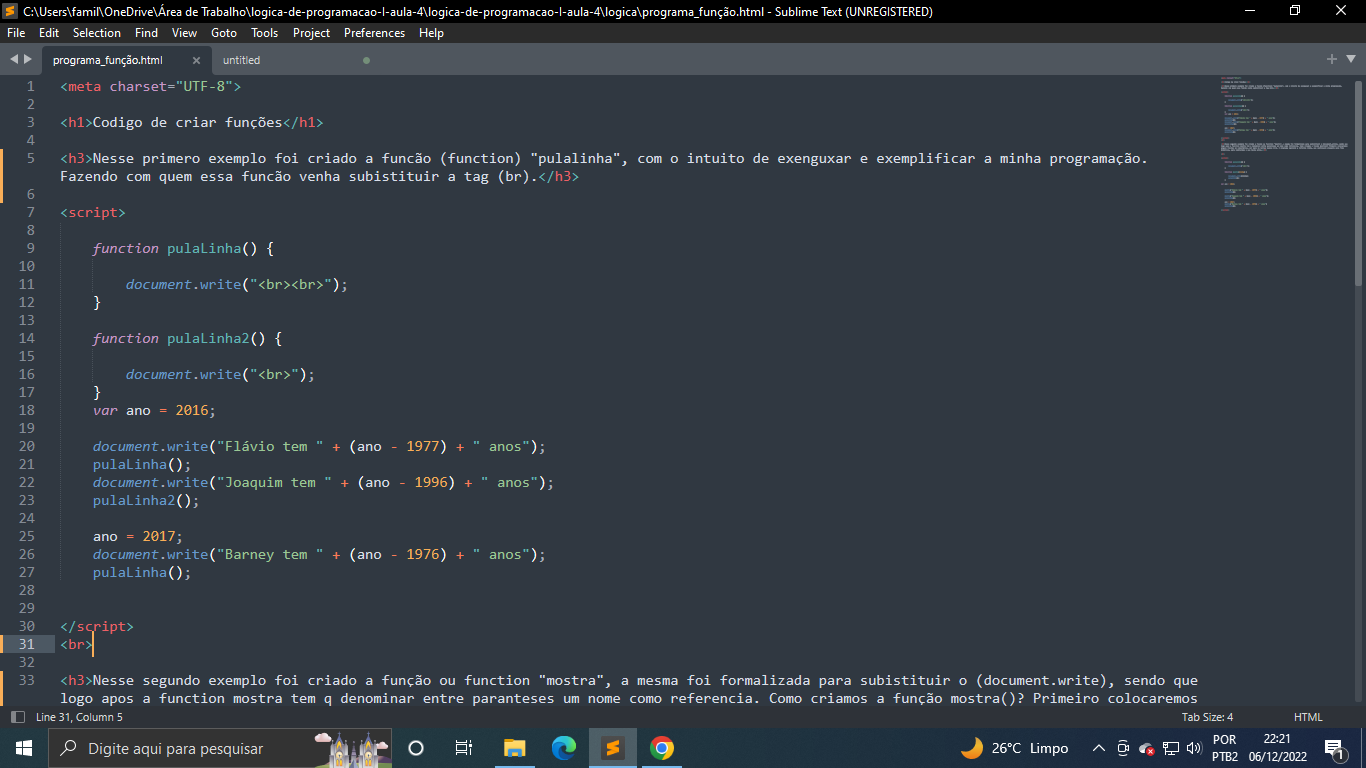Viewport: 1366px width, 768px height.
Task: Open the volume speaker tray icon
Action: pos(1193,748)
